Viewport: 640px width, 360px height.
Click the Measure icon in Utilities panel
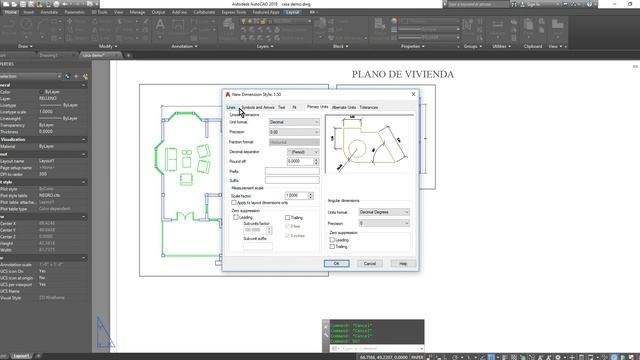point(498,25)
